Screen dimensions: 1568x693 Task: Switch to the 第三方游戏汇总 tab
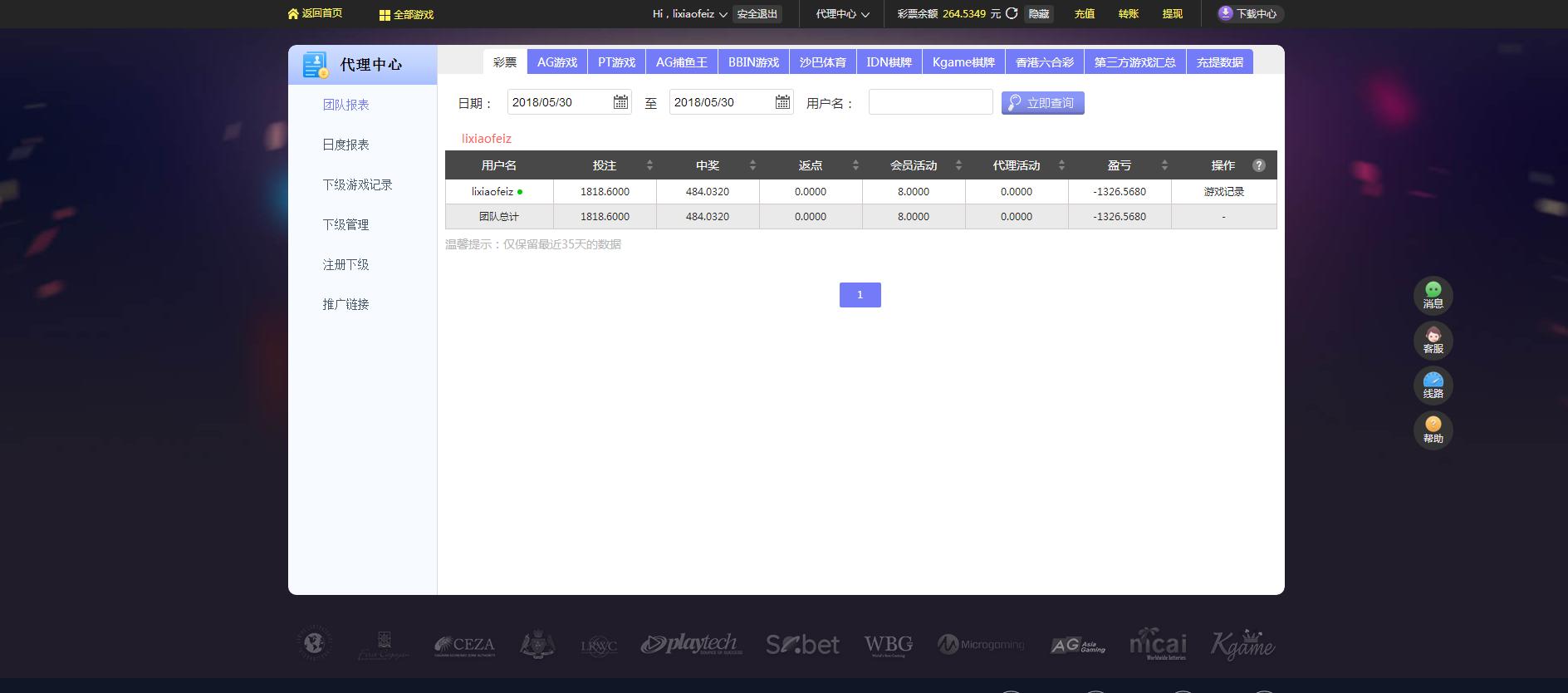point(1135,62)
